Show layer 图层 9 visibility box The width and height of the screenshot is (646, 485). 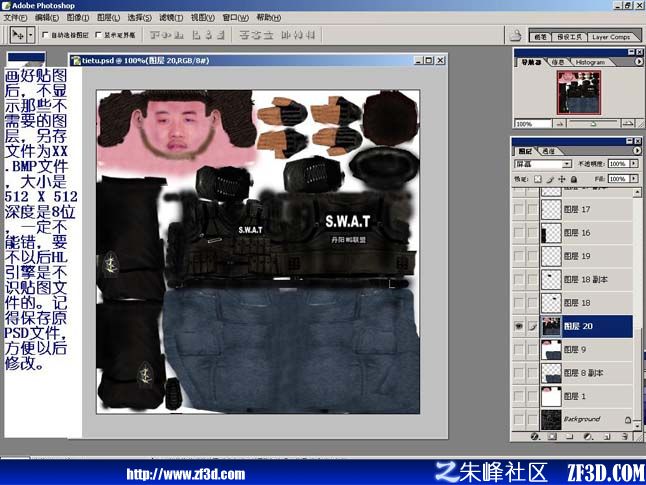518,349
